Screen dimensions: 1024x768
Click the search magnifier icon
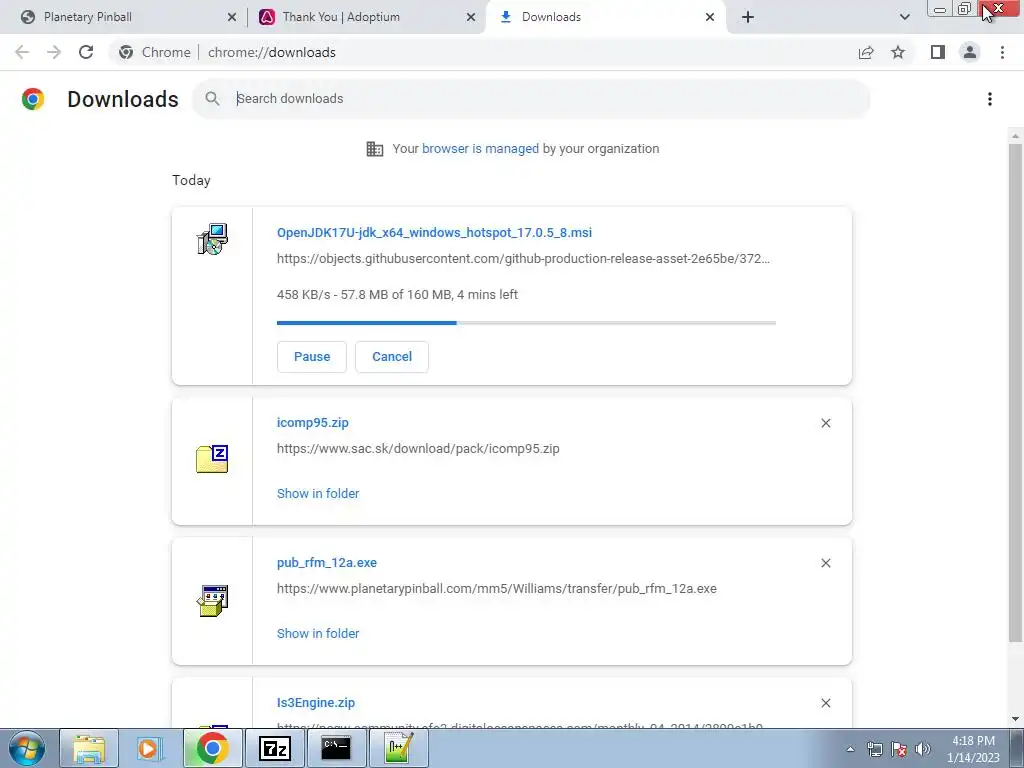point(212,99)
